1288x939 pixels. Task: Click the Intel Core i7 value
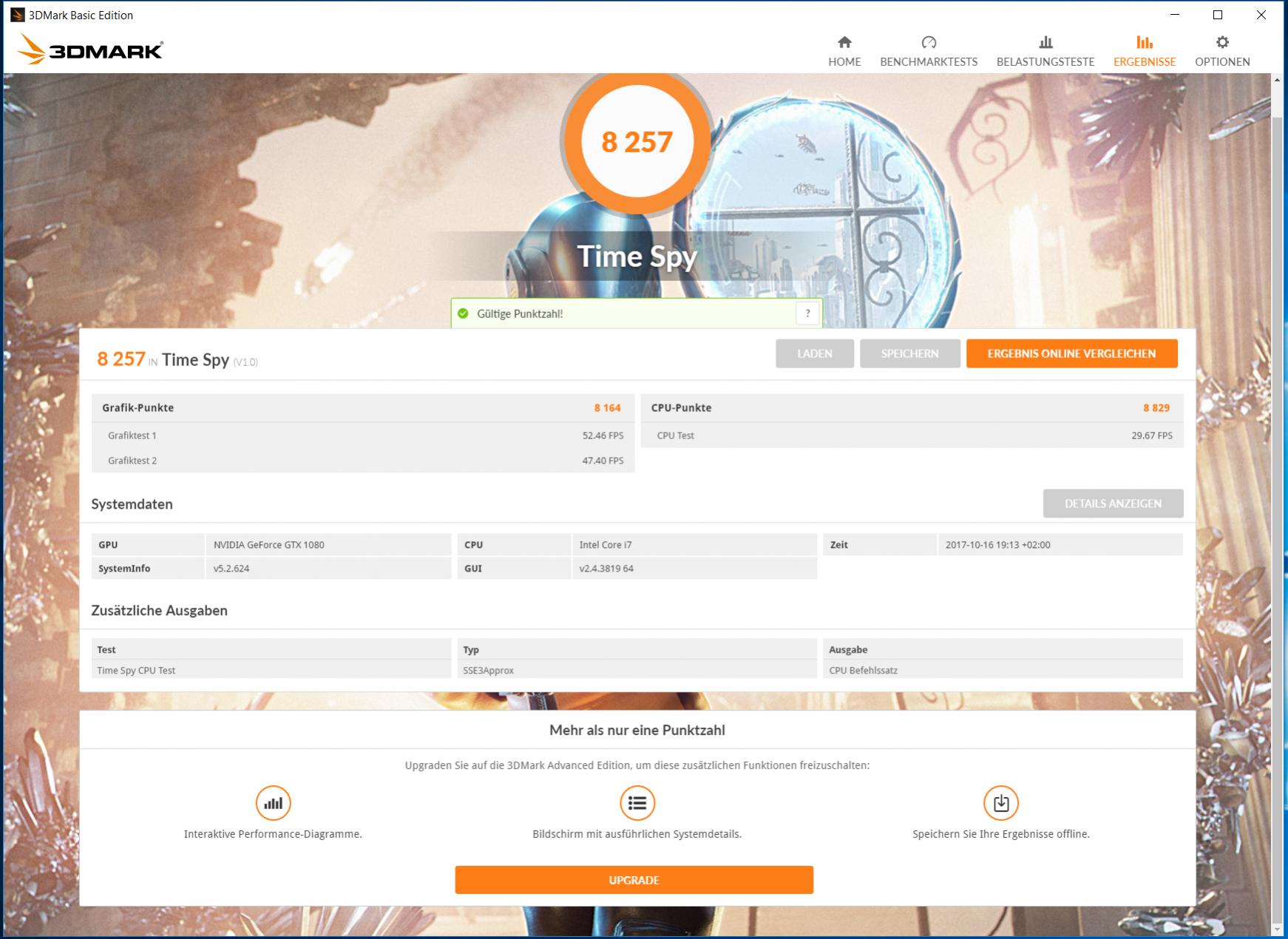click(606, 545)
